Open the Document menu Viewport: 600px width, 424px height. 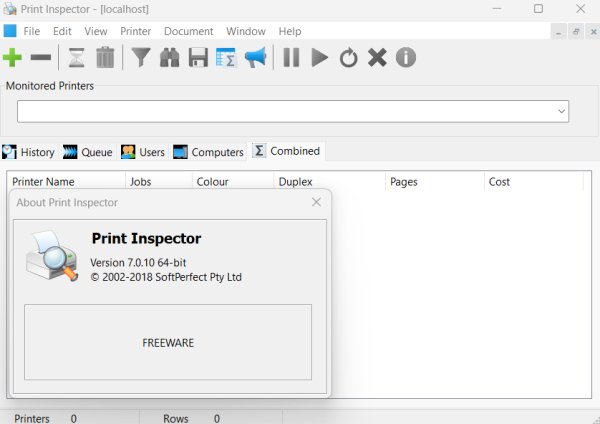click(189, 31)
